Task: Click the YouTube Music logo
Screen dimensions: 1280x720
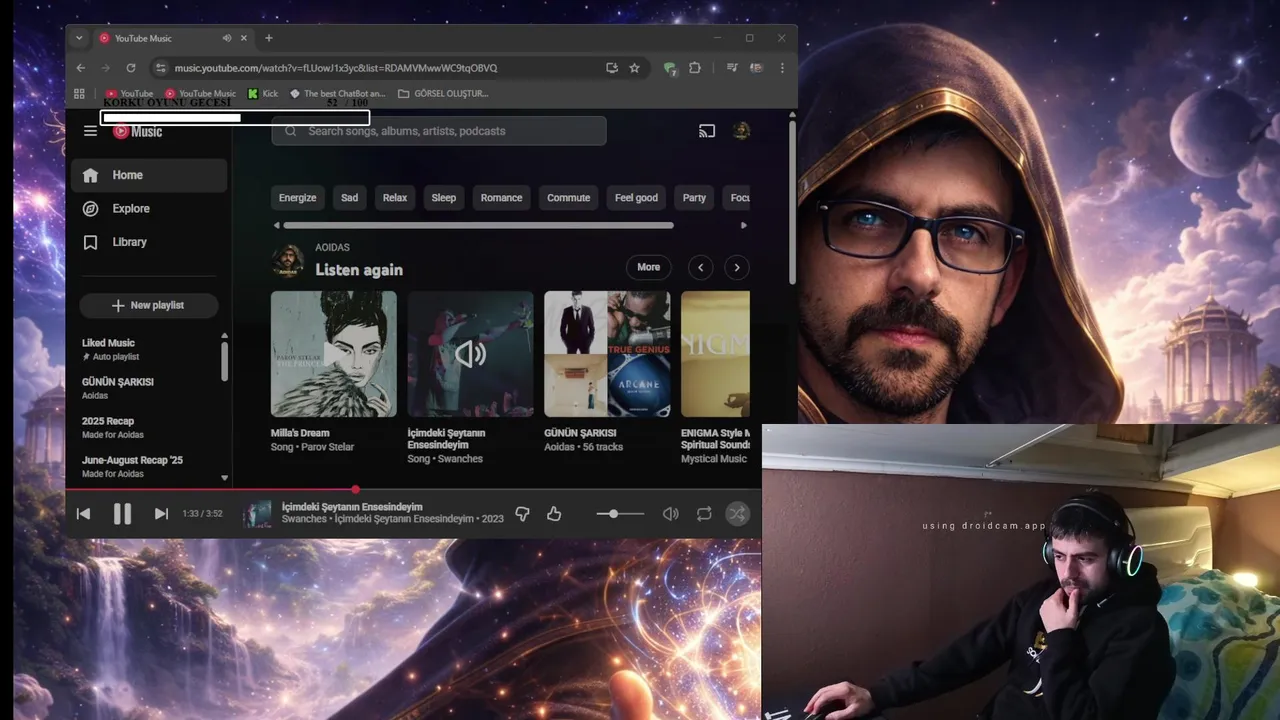Action: pos(137,131)
